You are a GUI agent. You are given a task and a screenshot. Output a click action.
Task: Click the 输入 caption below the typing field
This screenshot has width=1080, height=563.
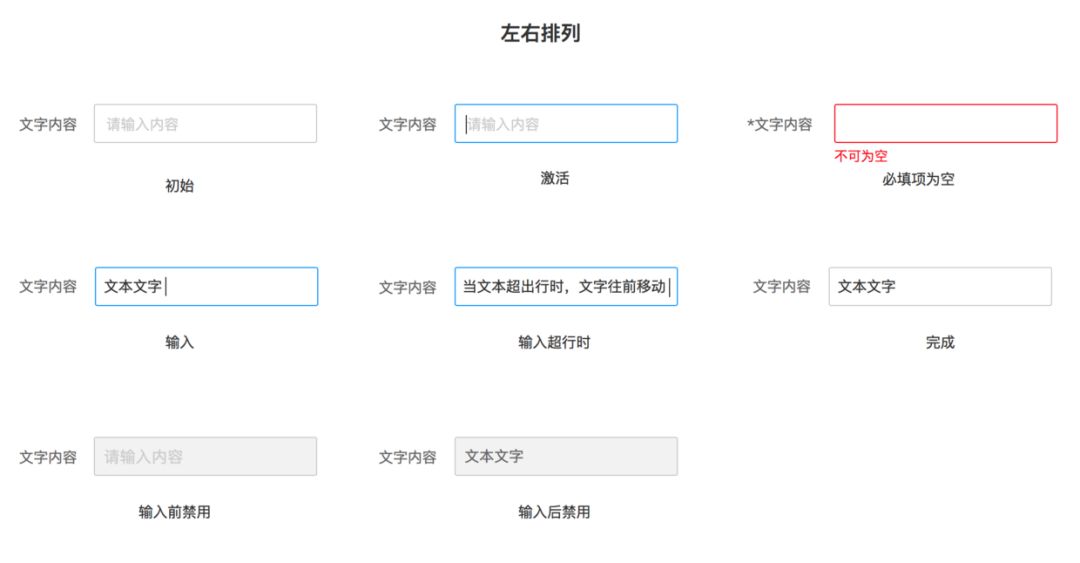pyautogui.click(x=179, y=342)
